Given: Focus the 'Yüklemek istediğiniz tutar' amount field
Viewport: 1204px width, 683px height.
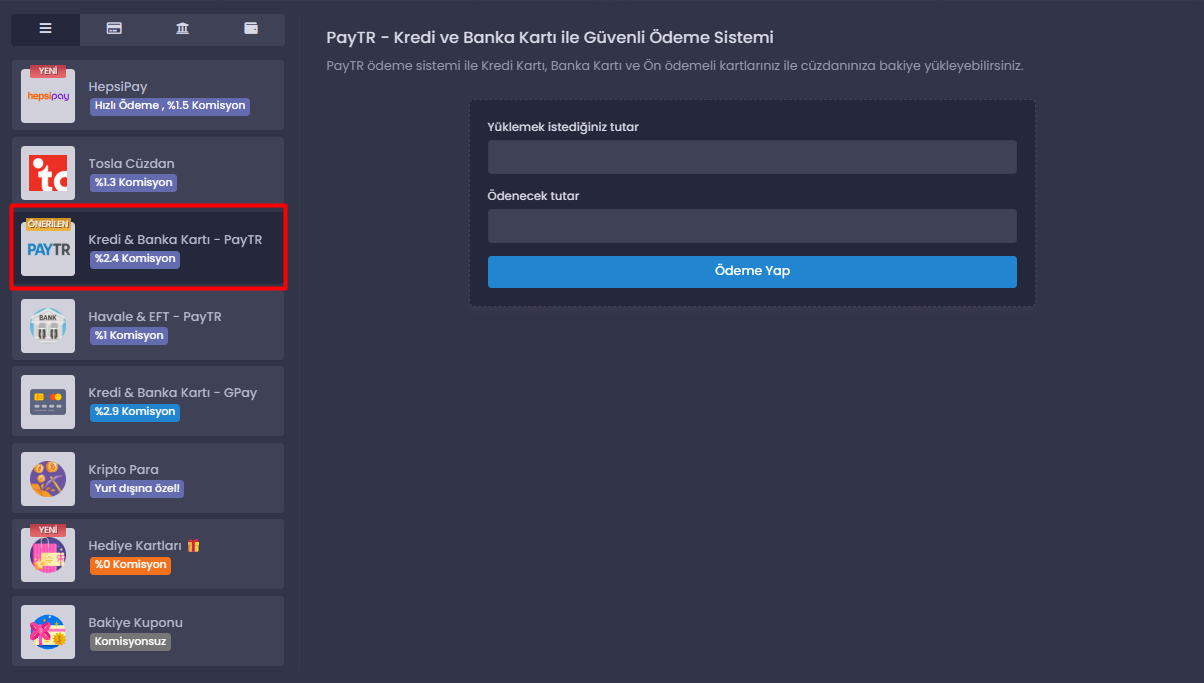Looking at the screenshot, I should point(752,157).
